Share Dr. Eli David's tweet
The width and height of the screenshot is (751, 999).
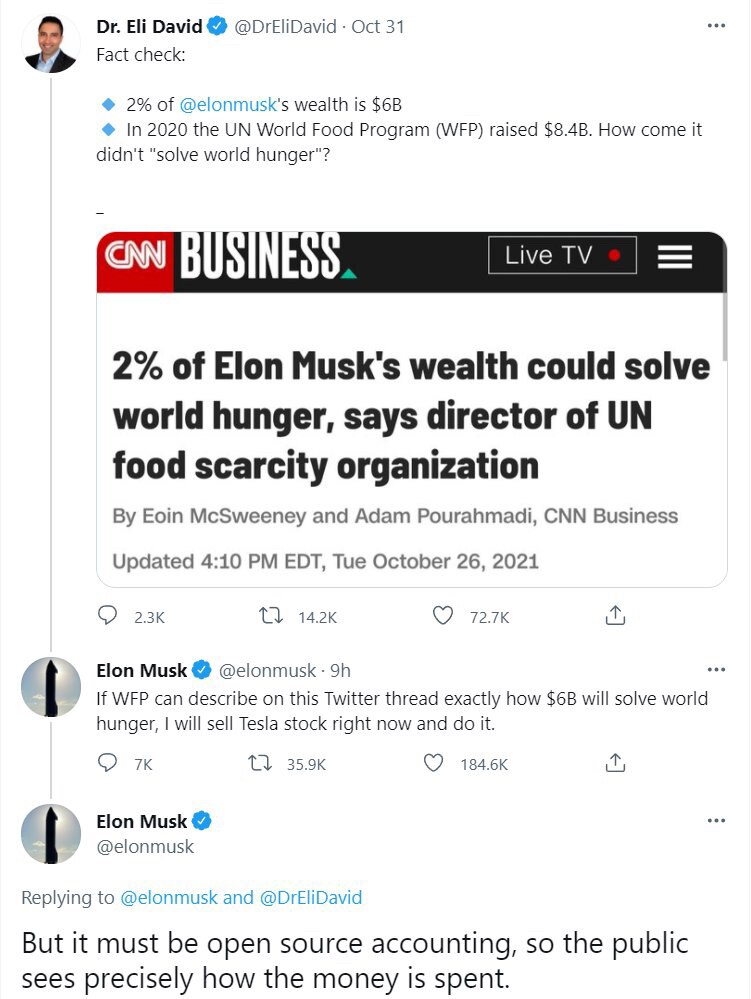(614, 617)
